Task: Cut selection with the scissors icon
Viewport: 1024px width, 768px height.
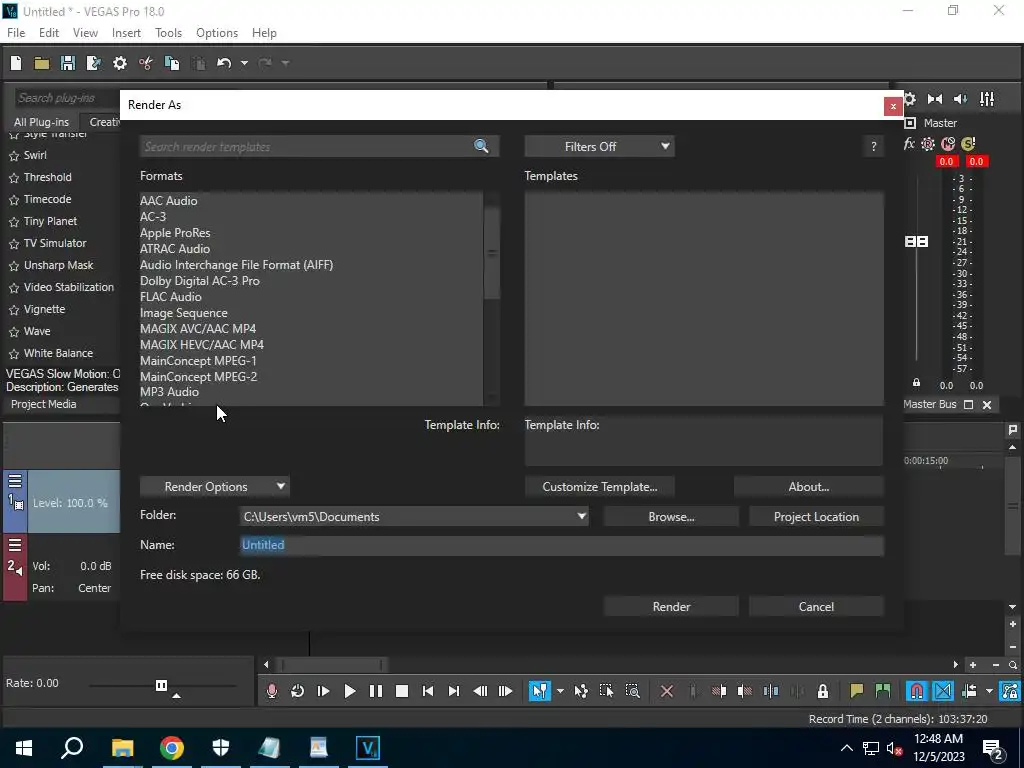Action: tap(146, 63)
